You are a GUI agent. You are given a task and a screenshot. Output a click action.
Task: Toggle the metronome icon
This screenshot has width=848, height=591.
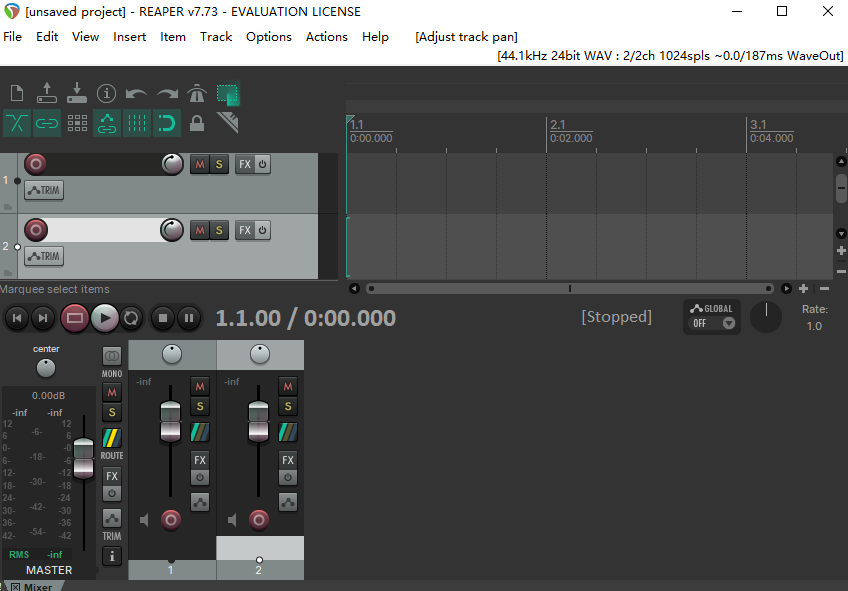pyautogui.click(x=197, y=94)
